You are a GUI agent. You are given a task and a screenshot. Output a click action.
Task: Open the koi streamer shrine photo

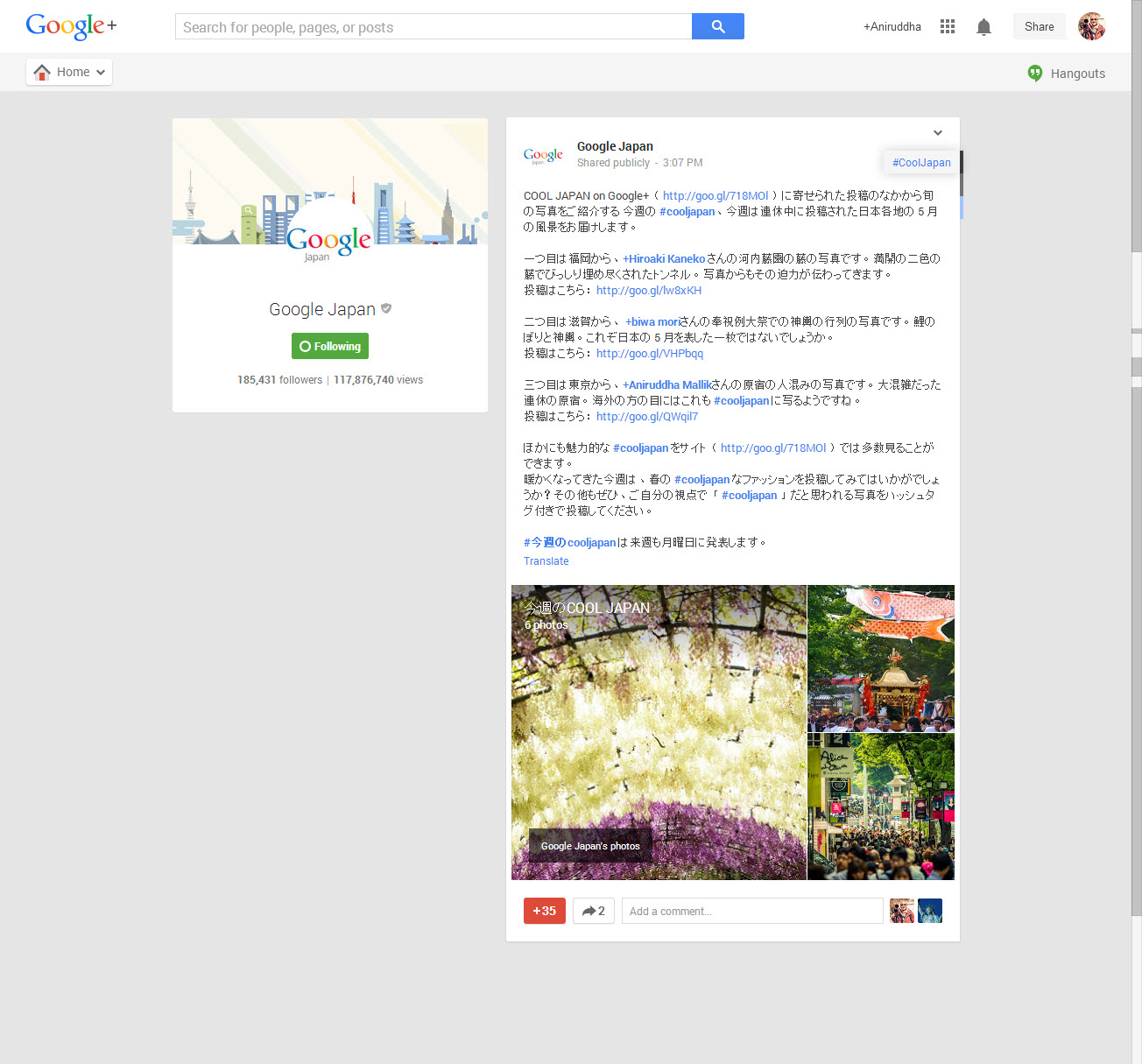881,658
